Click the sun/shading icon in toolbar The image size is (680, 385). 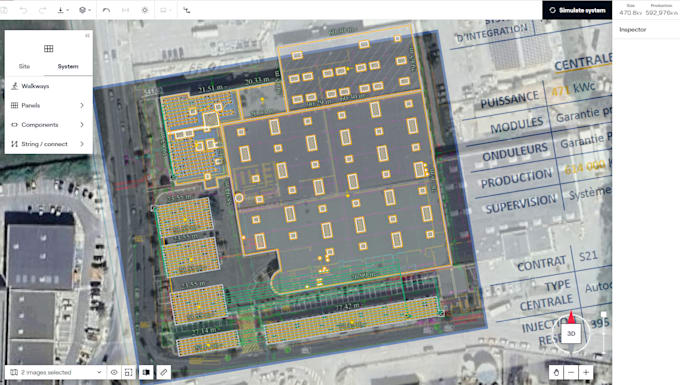tap(145, 10)
